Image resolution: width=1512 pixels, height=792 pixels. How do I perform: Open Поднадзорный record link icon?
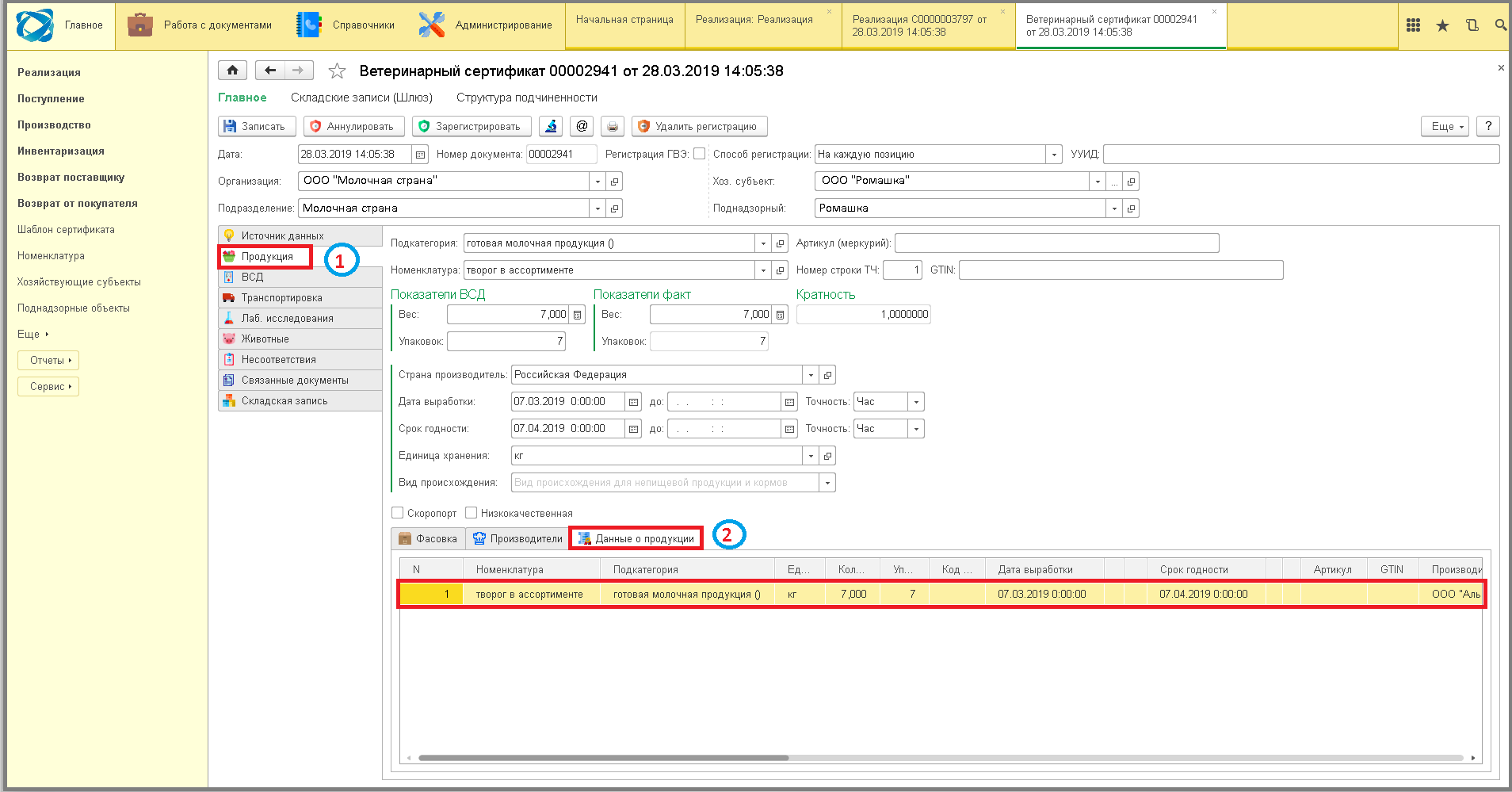tap(1131, 209)
